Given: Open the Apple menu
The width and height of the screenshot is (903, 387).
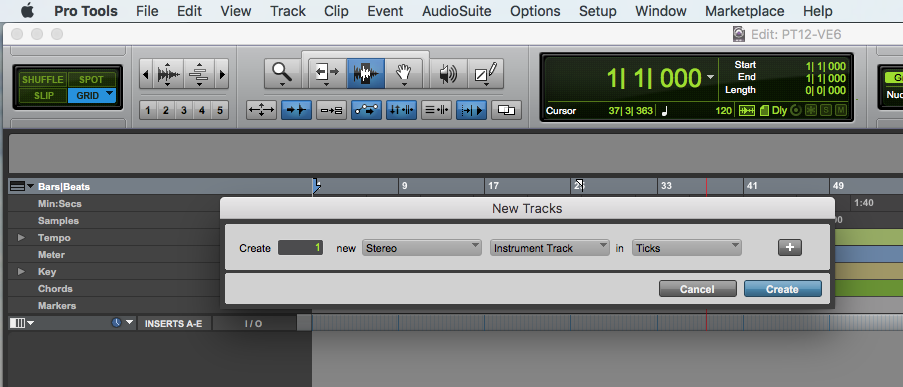Looking at the screenshot, I should (27, 10).
